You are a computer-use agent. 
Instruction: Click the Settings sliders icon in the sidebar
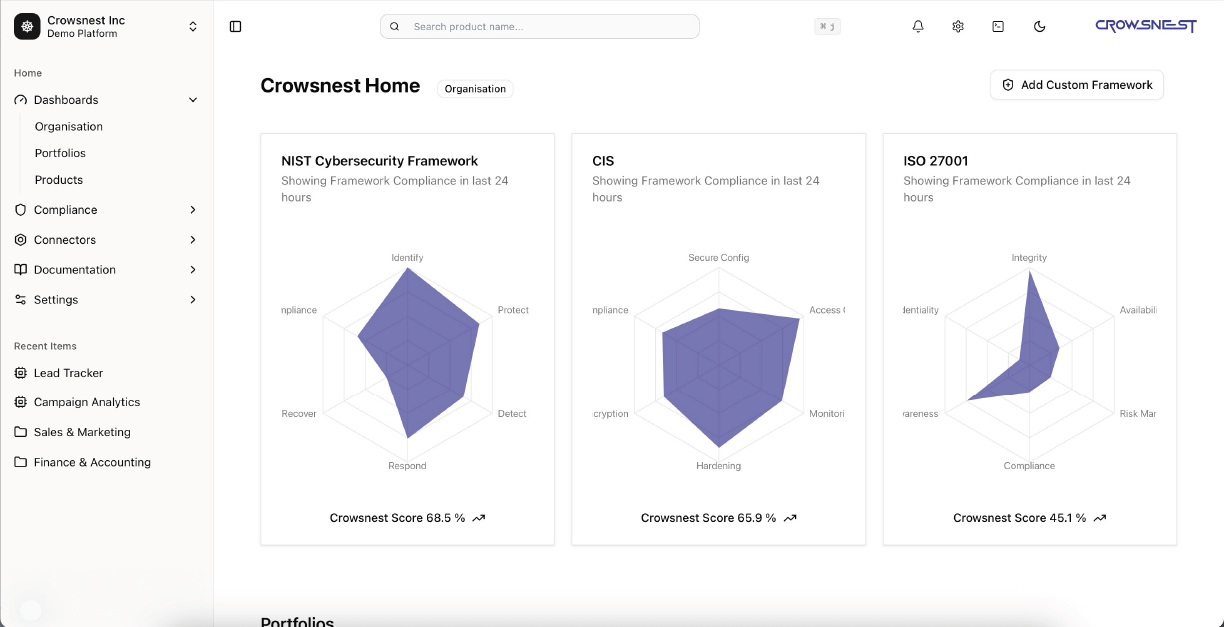(21, 300)
